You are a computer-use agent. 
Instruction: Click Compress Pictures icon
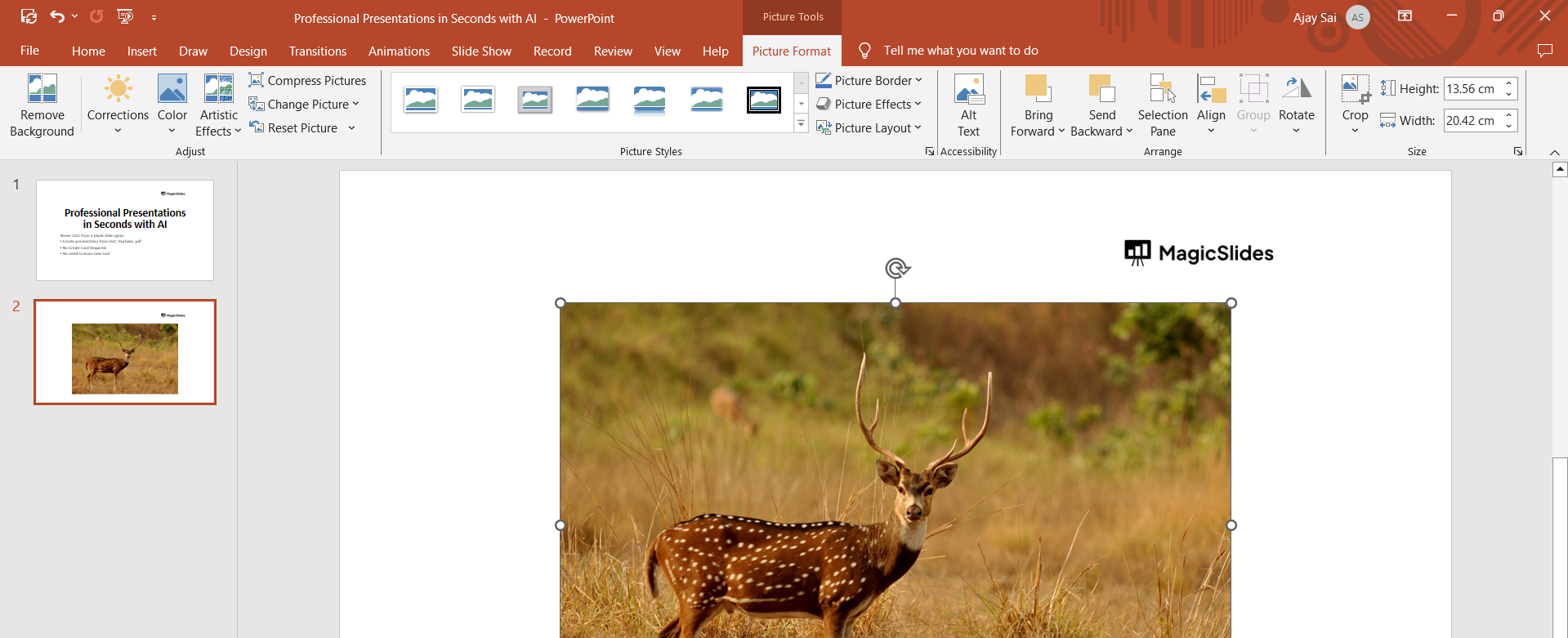point(257,80)
